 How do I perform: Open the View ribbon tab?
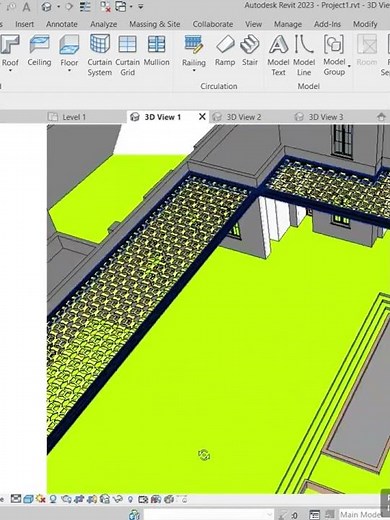[253, 24]
